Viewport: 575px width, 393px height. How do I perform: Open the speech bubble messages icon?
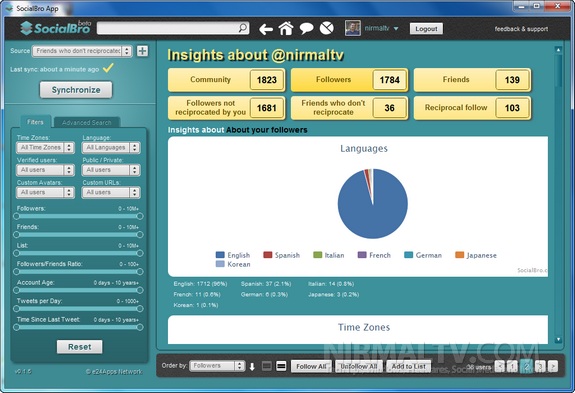coord(307,29)
